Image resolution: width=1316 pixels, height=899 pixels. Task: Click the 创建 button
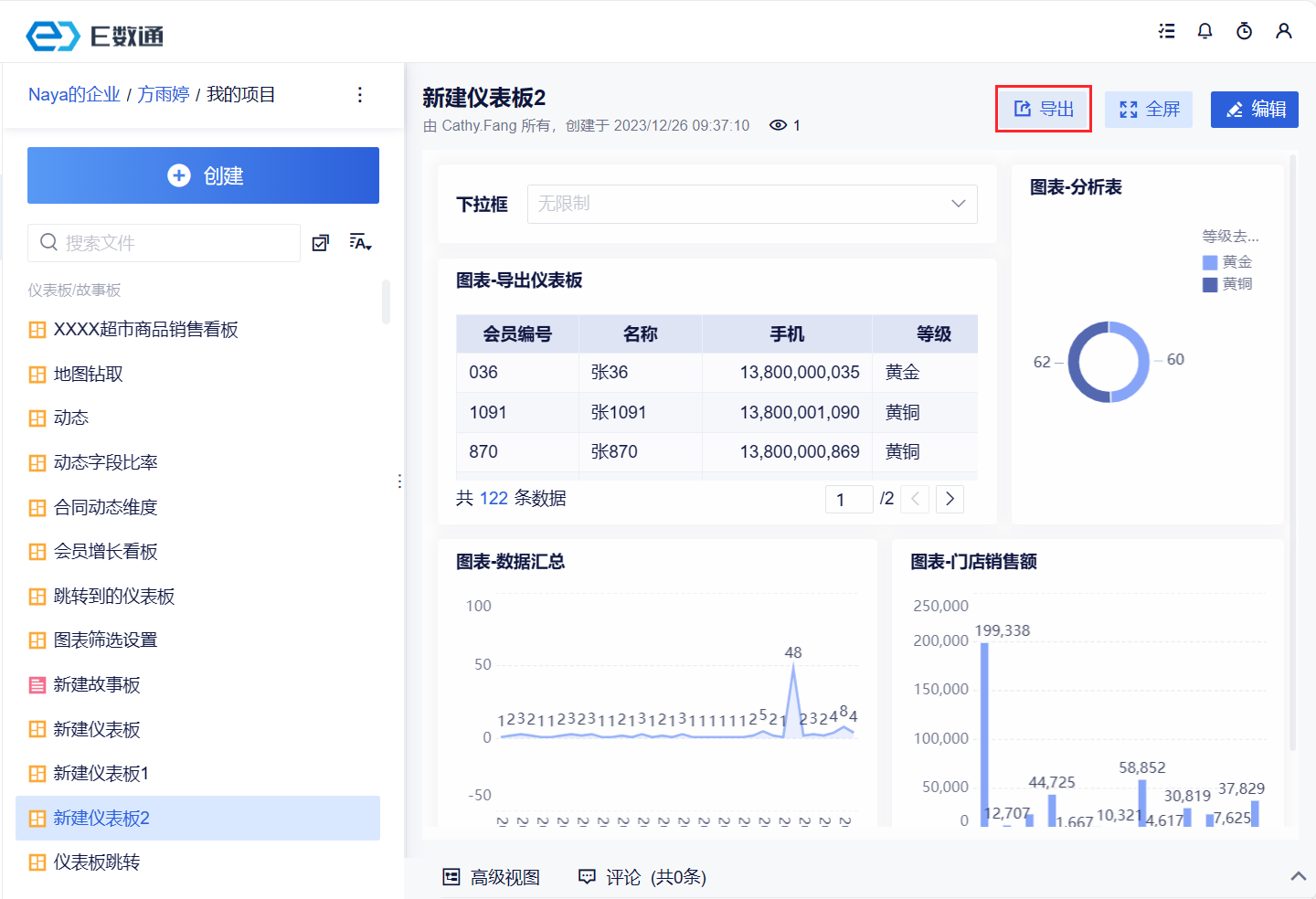(x=203, y=175)
